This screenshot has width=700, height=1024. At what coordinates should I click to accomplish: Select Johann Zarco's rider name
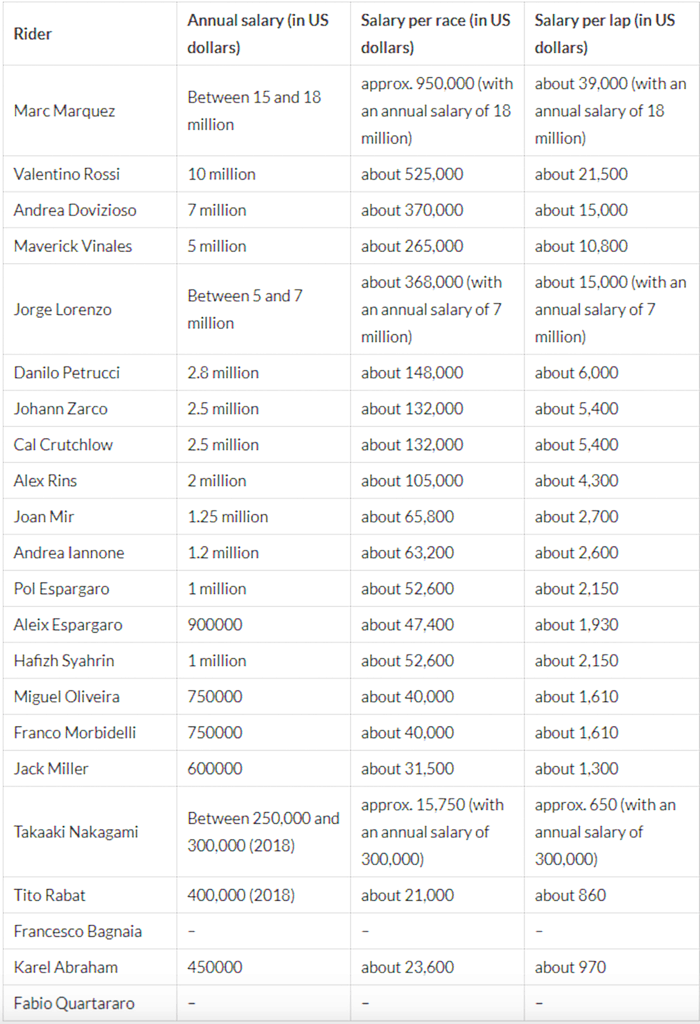60,409
